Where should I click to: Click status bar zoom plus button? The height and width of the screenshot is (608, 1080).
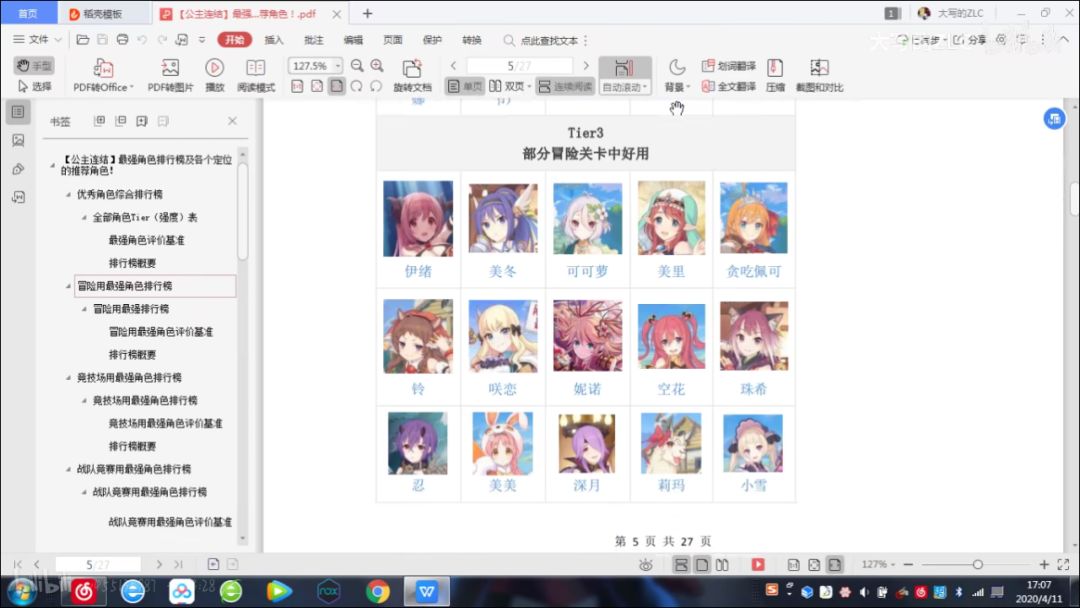click(x=1044, y=565)
